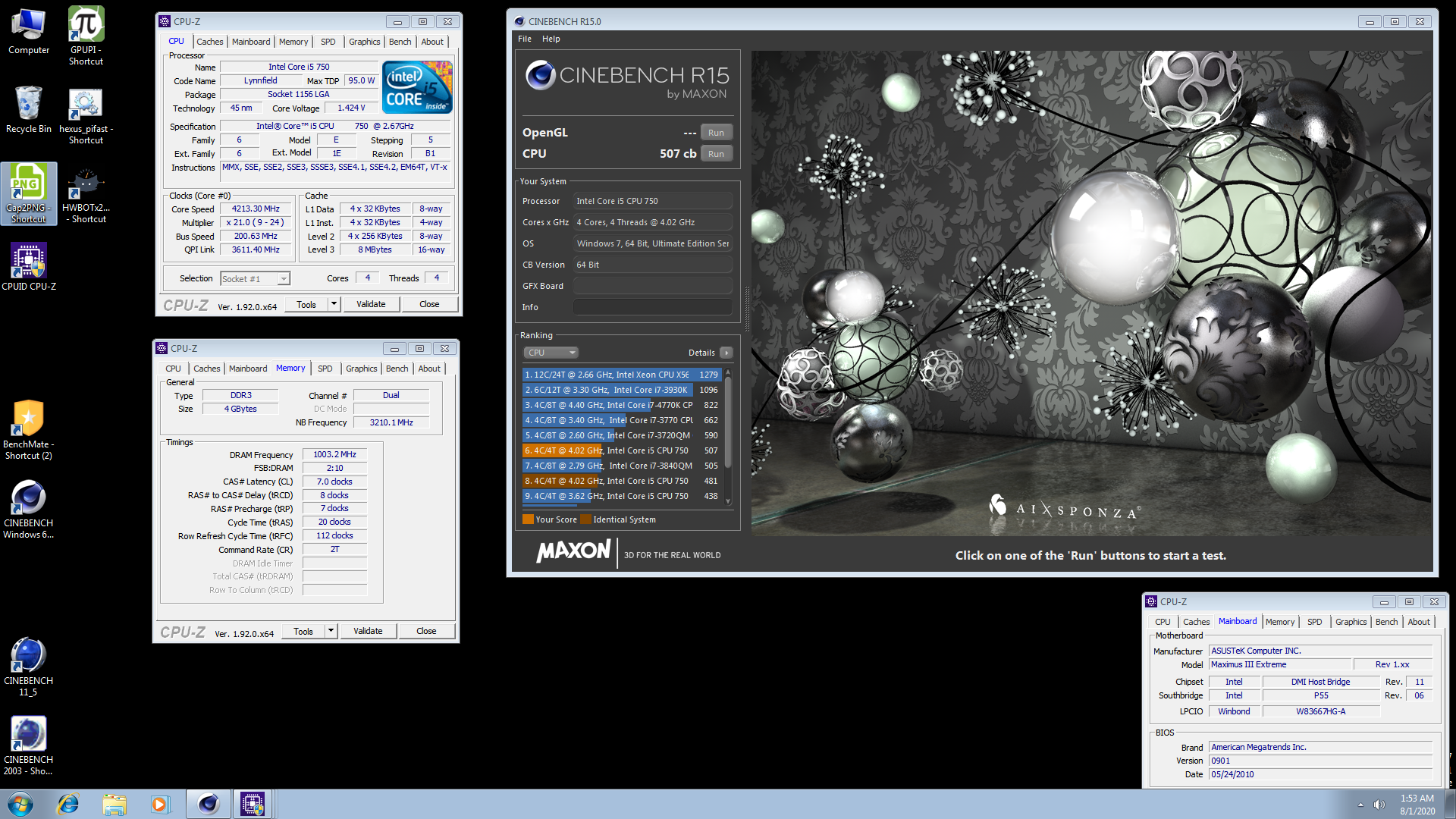
Task: Click the DRAM Frequency value 1003.2 MHz
Action: click(334, 454)
